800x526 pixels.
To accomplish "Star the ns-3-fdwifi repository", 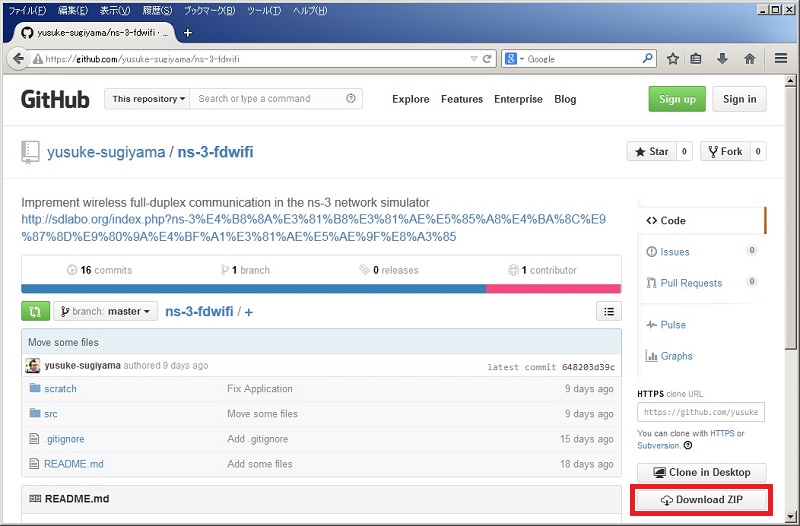I will (651, 152).
